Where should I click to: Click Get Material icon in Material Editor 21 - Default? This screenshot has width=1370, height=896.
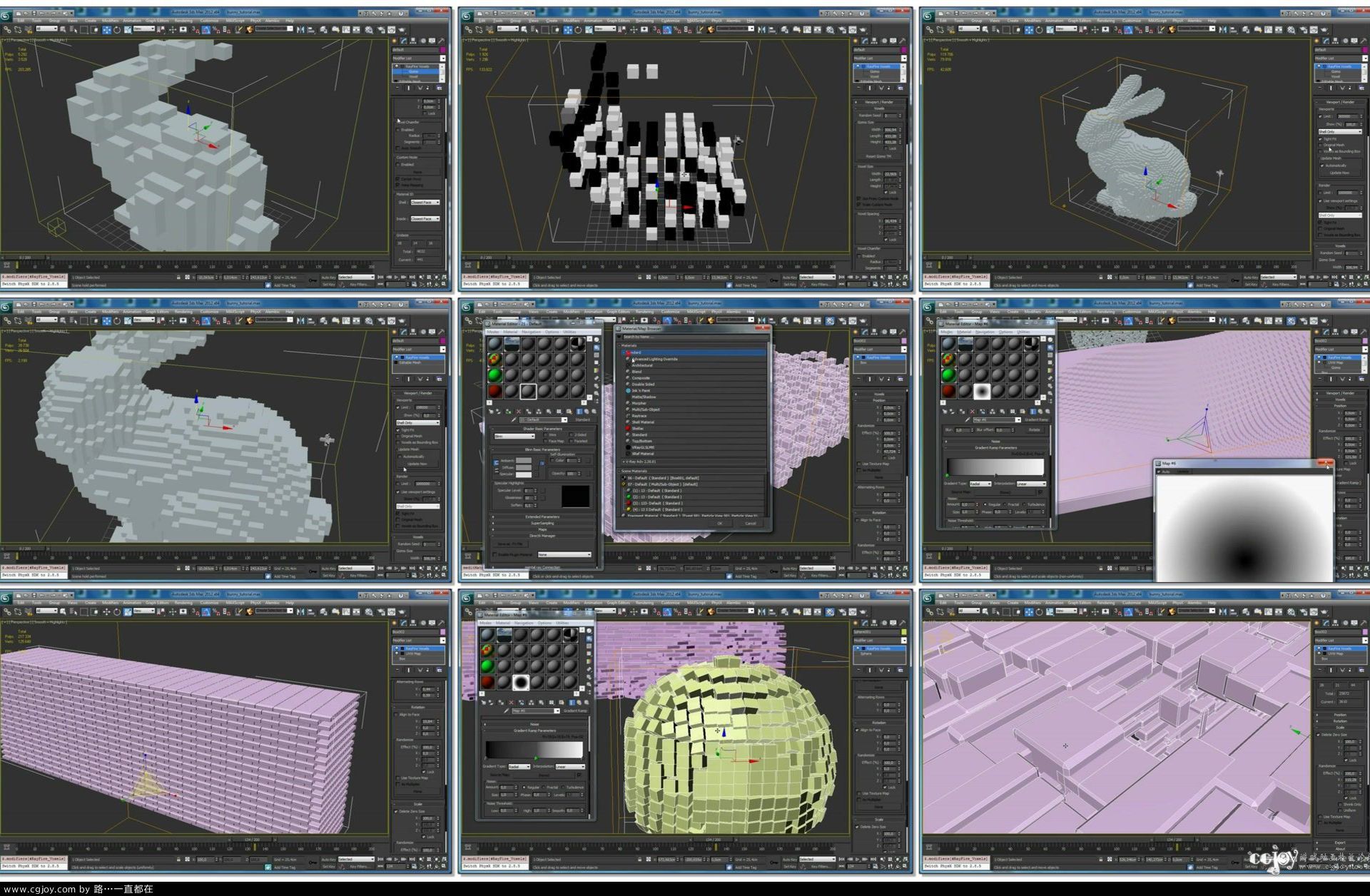click(x=491, y=412)
